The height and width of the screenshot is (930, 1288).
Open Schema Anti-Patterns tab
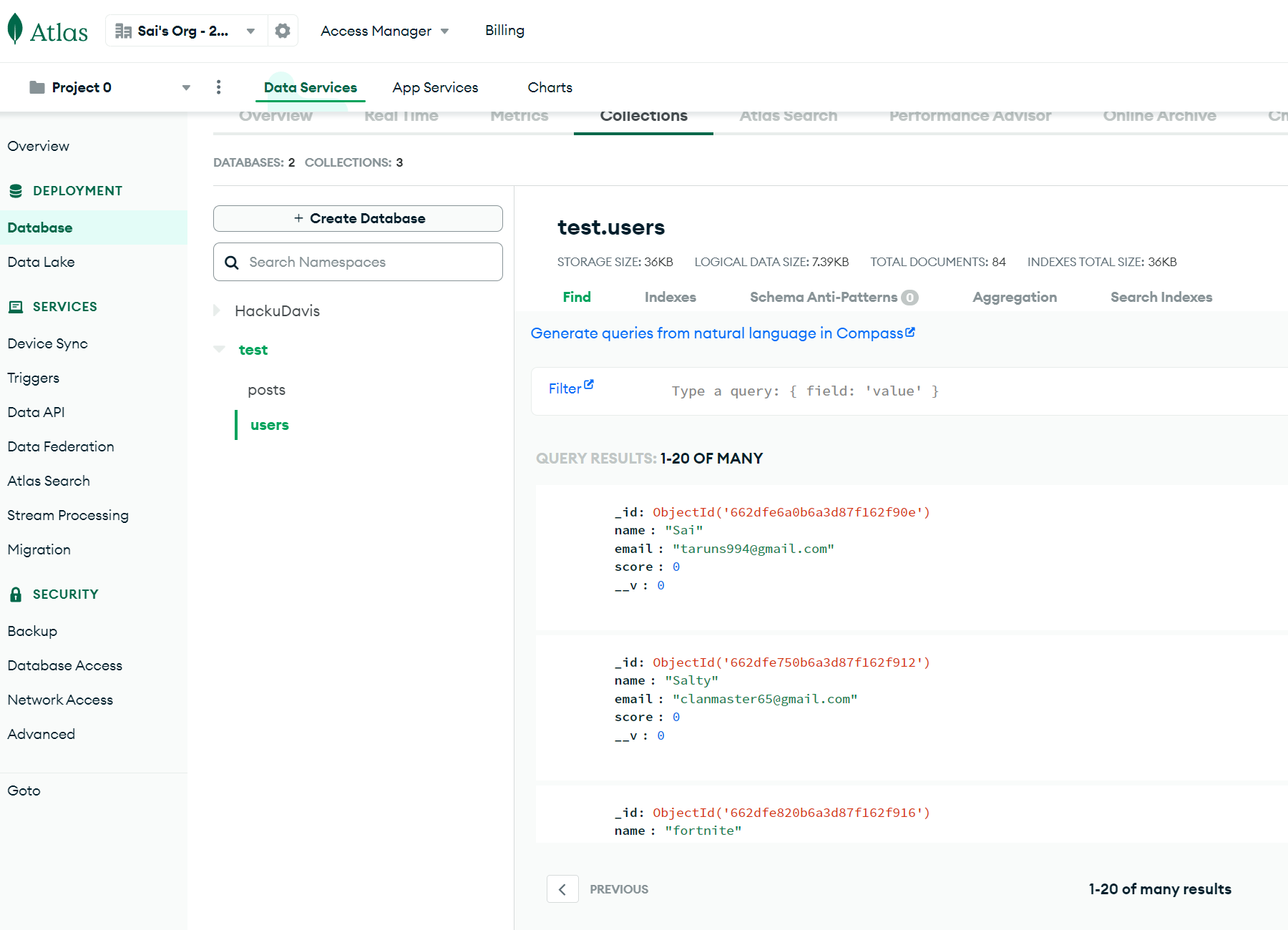834,297
